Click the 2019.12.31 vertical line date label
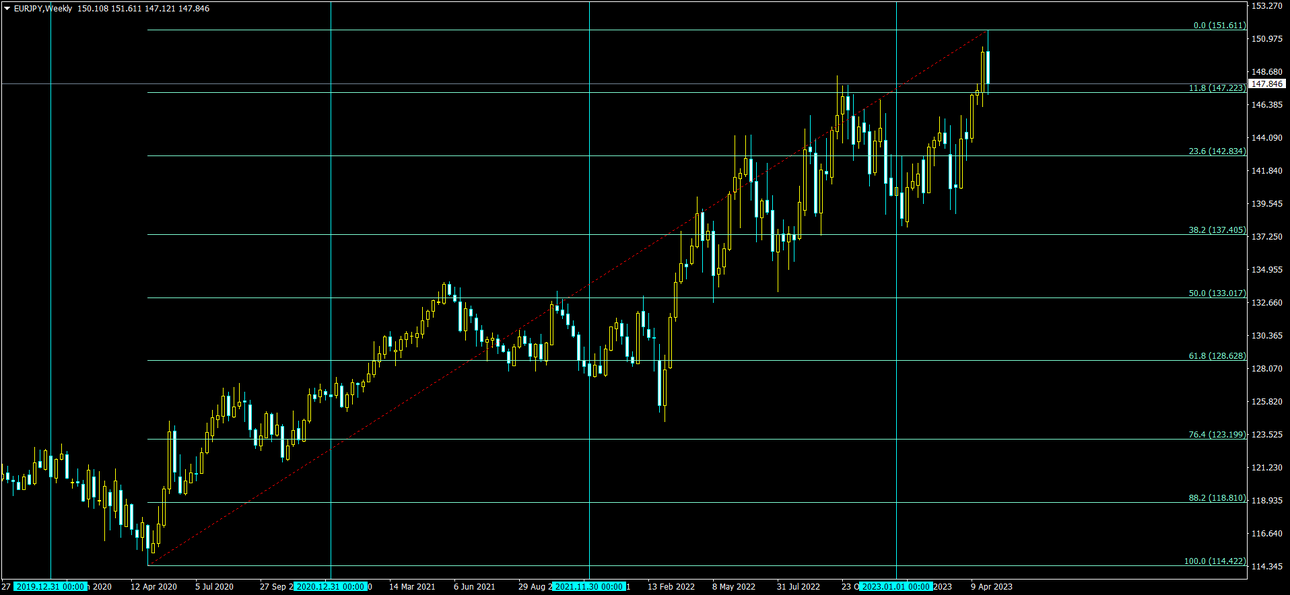This screenshot has width=1290, height=595. [x=52, y=587]
